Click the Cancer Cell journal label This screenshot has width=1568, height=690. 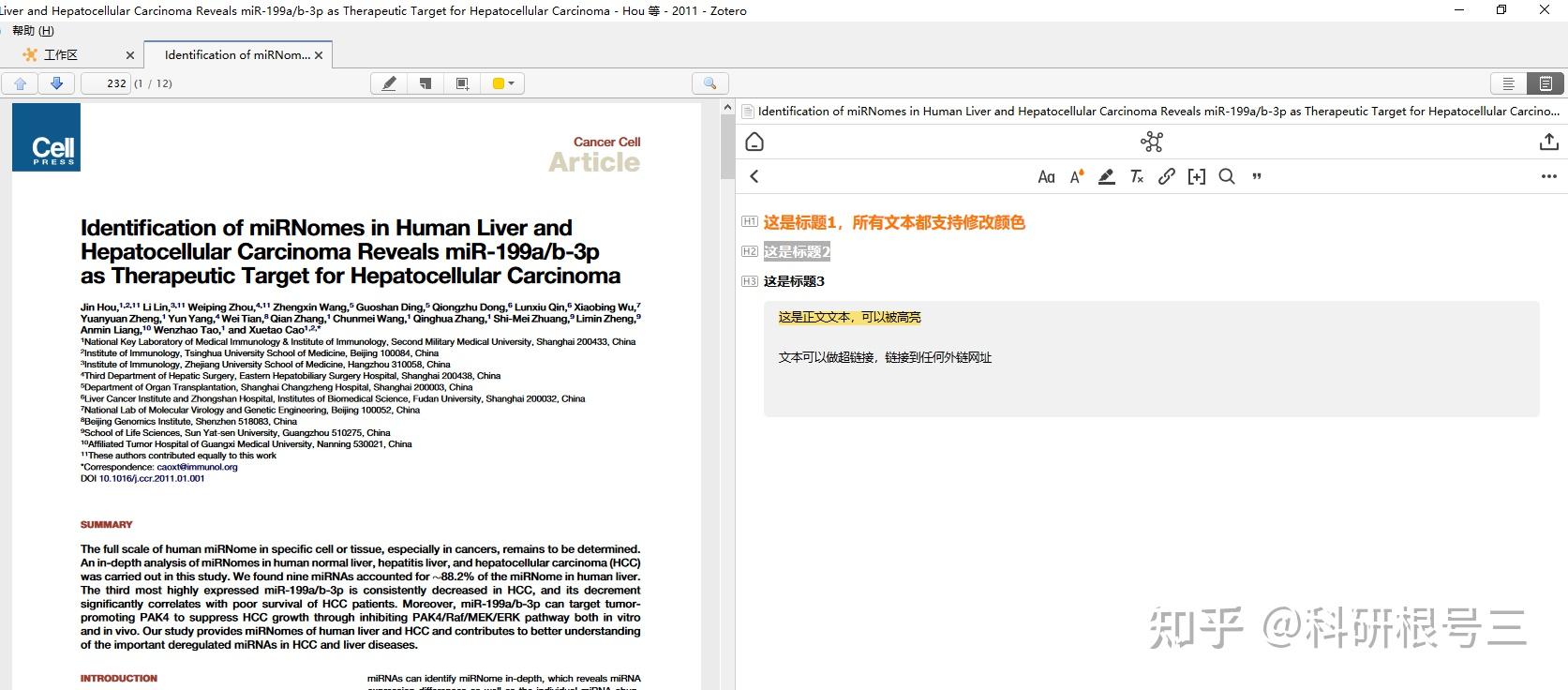(606, 142)
